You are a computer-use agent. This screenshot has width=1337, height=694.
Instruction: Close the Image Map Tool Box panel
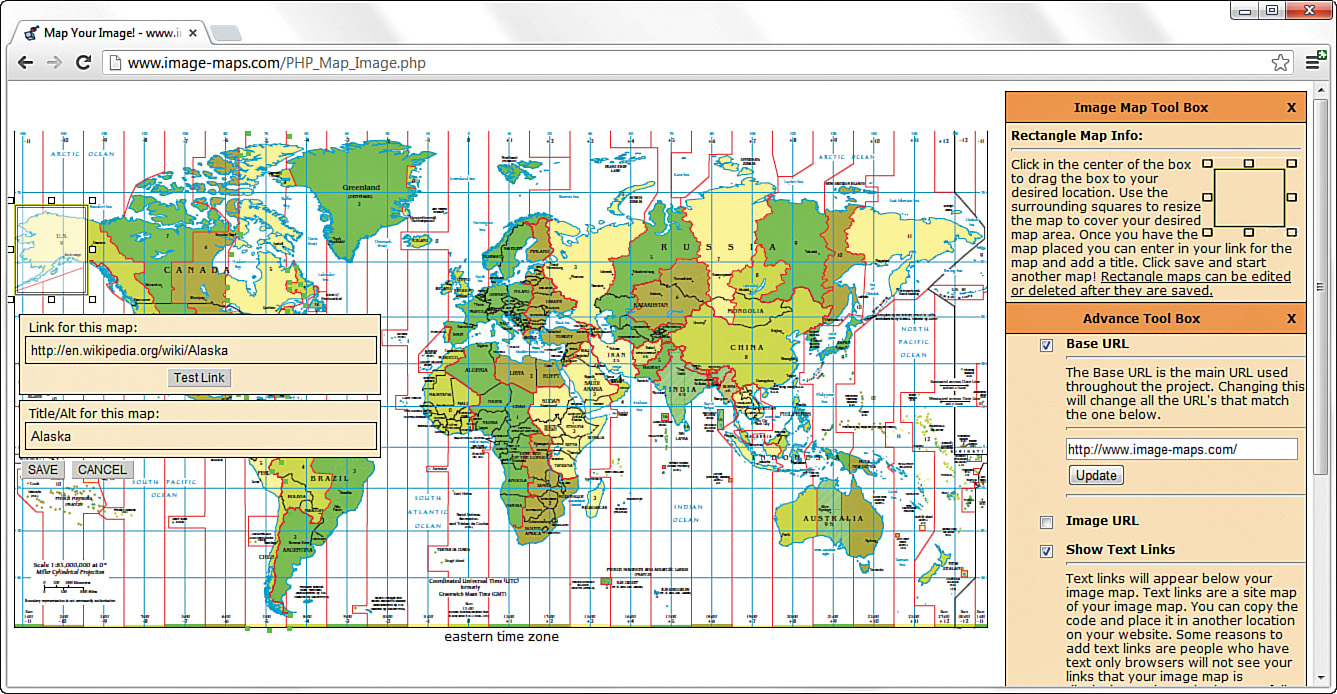(x=1291, y=107)
